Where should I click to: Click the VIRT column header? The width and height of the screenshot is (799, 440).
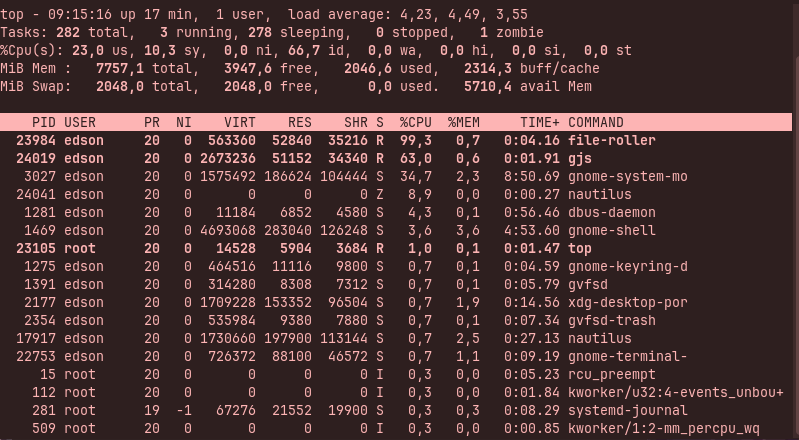239,122
